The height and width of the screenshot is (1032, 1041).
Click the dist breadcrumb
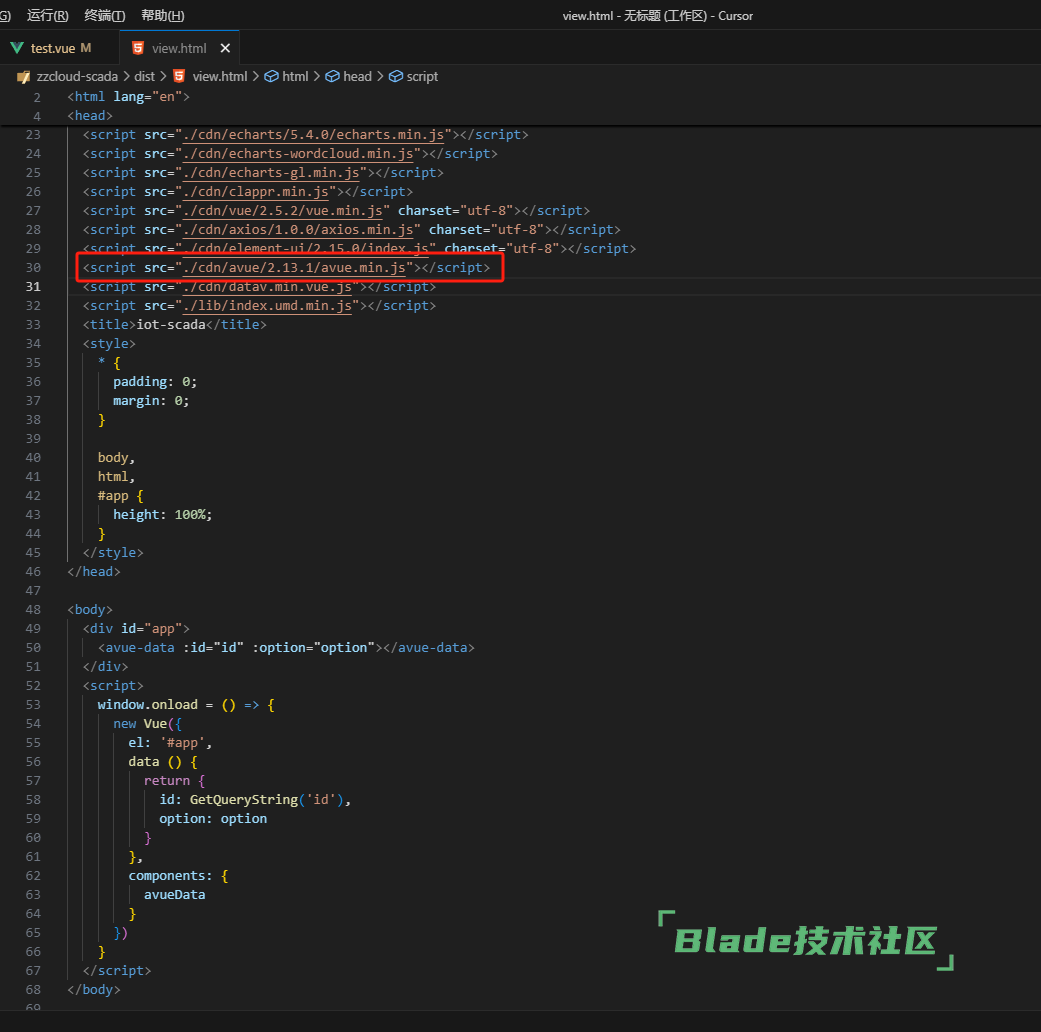pyautogui.click(x=144, y=76)
